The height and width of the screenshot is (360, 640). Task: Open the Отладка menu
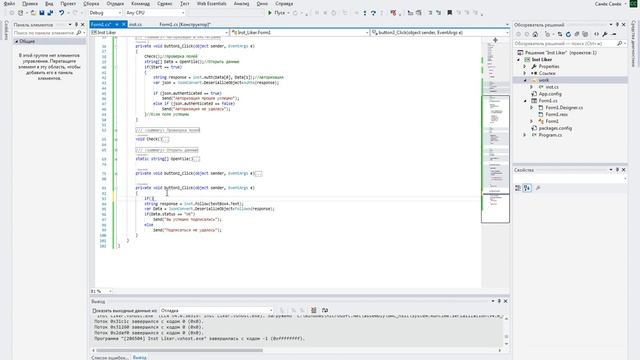[x=115, y=4]
